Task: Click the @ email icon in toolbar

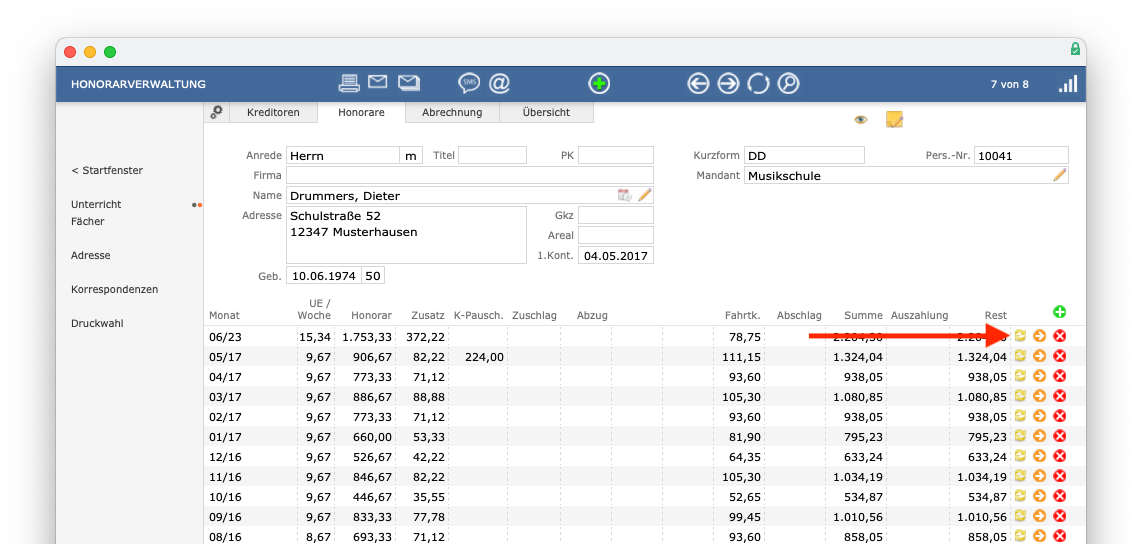Action: [x=499, y=84]
